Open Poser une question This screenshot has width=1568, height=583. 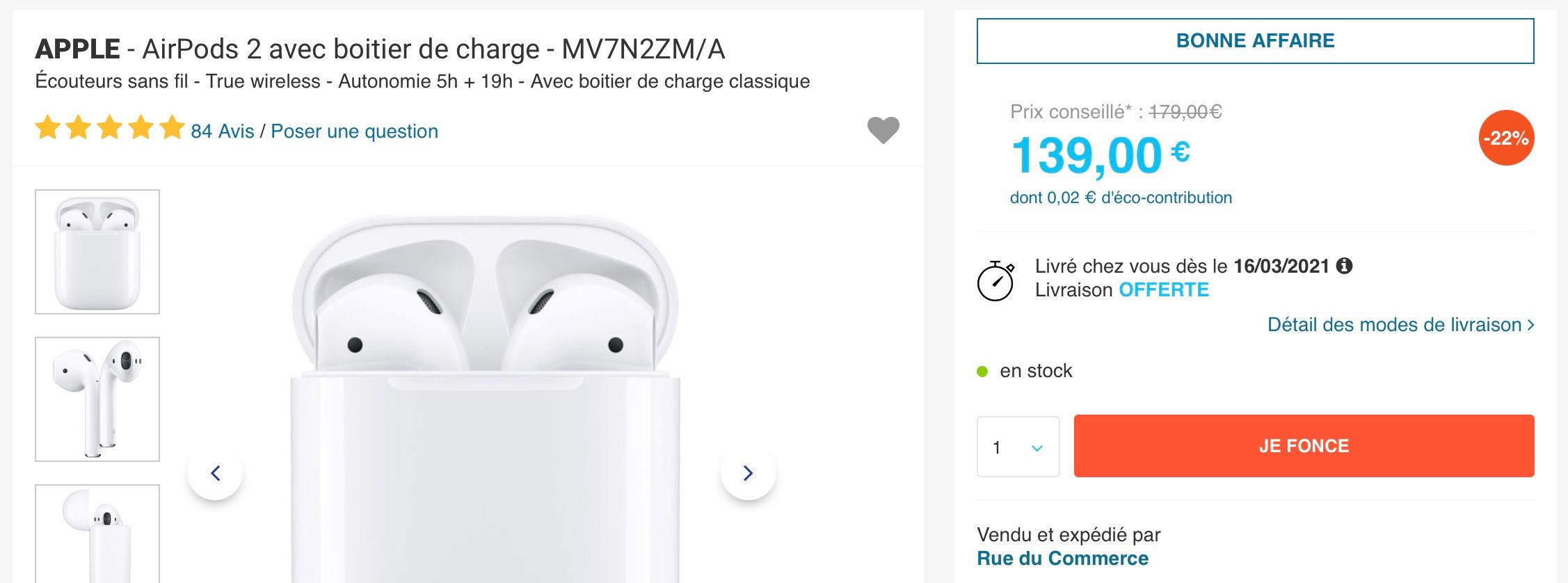click(353, 131)
